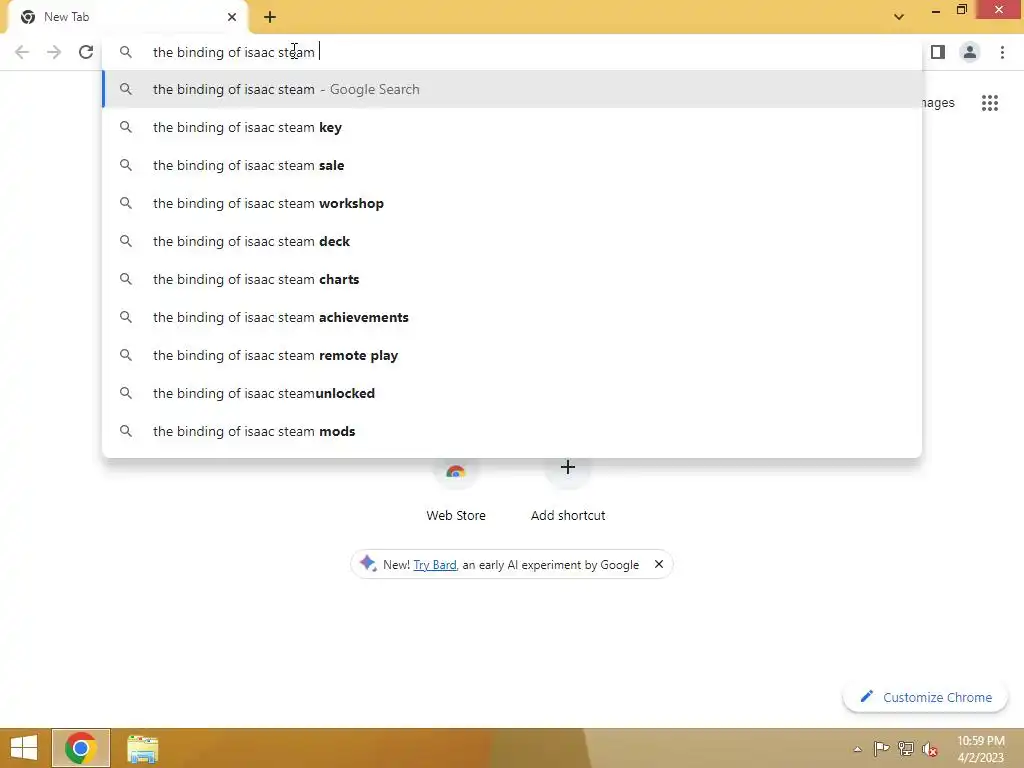
Task: Open the Windows Start button
Action: [24, 748]
